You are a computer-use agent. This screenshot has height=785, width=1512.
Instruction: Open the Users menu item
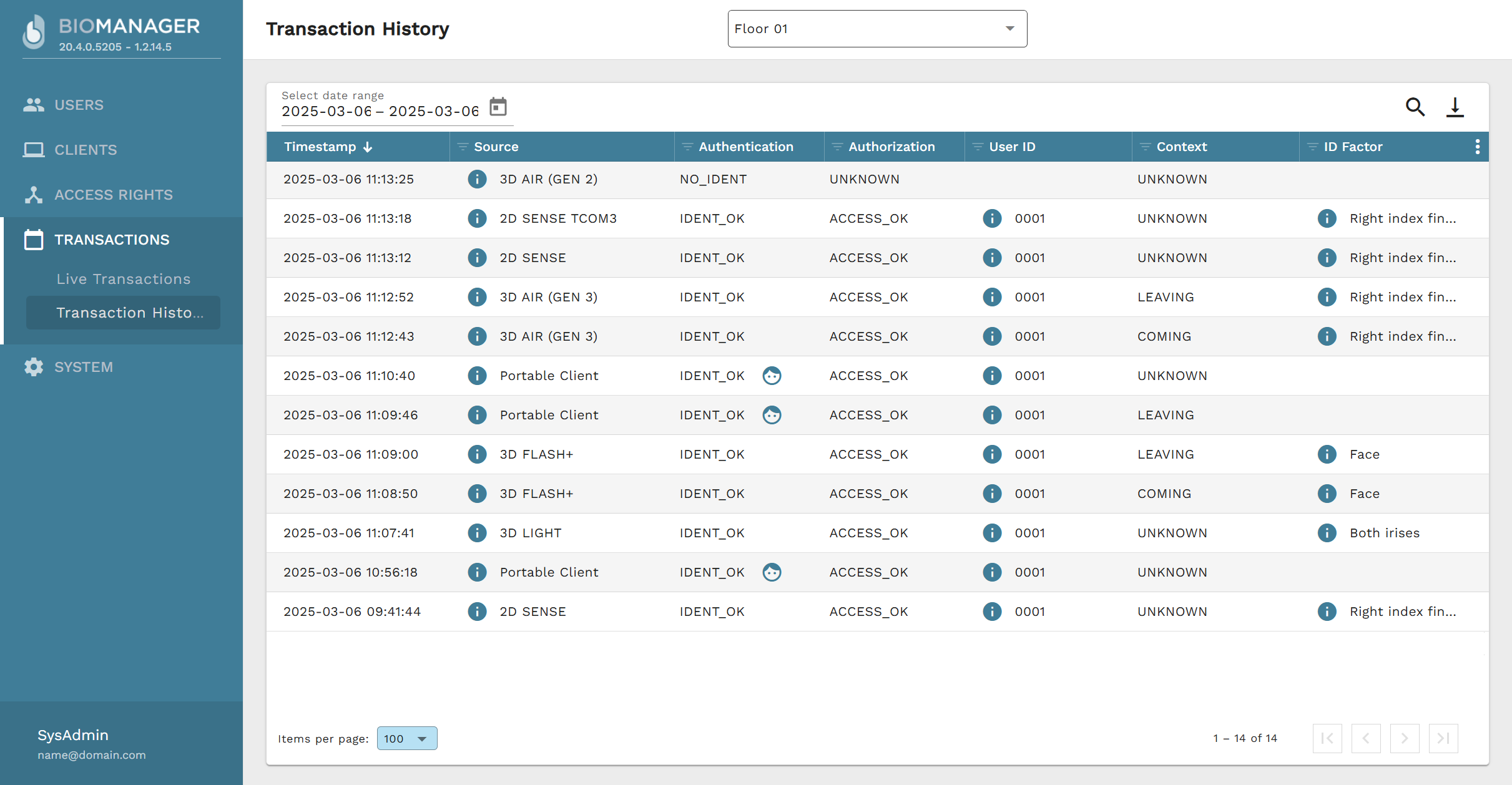[x=79, y=105]
